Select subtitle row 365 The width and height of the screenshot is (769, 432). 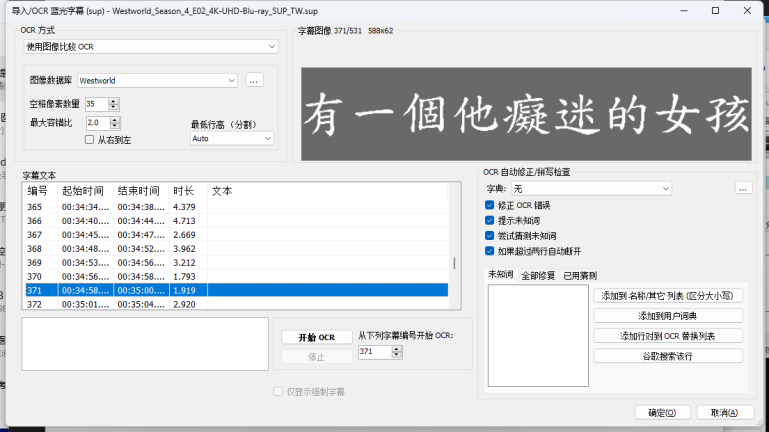(x=236, y=207)
